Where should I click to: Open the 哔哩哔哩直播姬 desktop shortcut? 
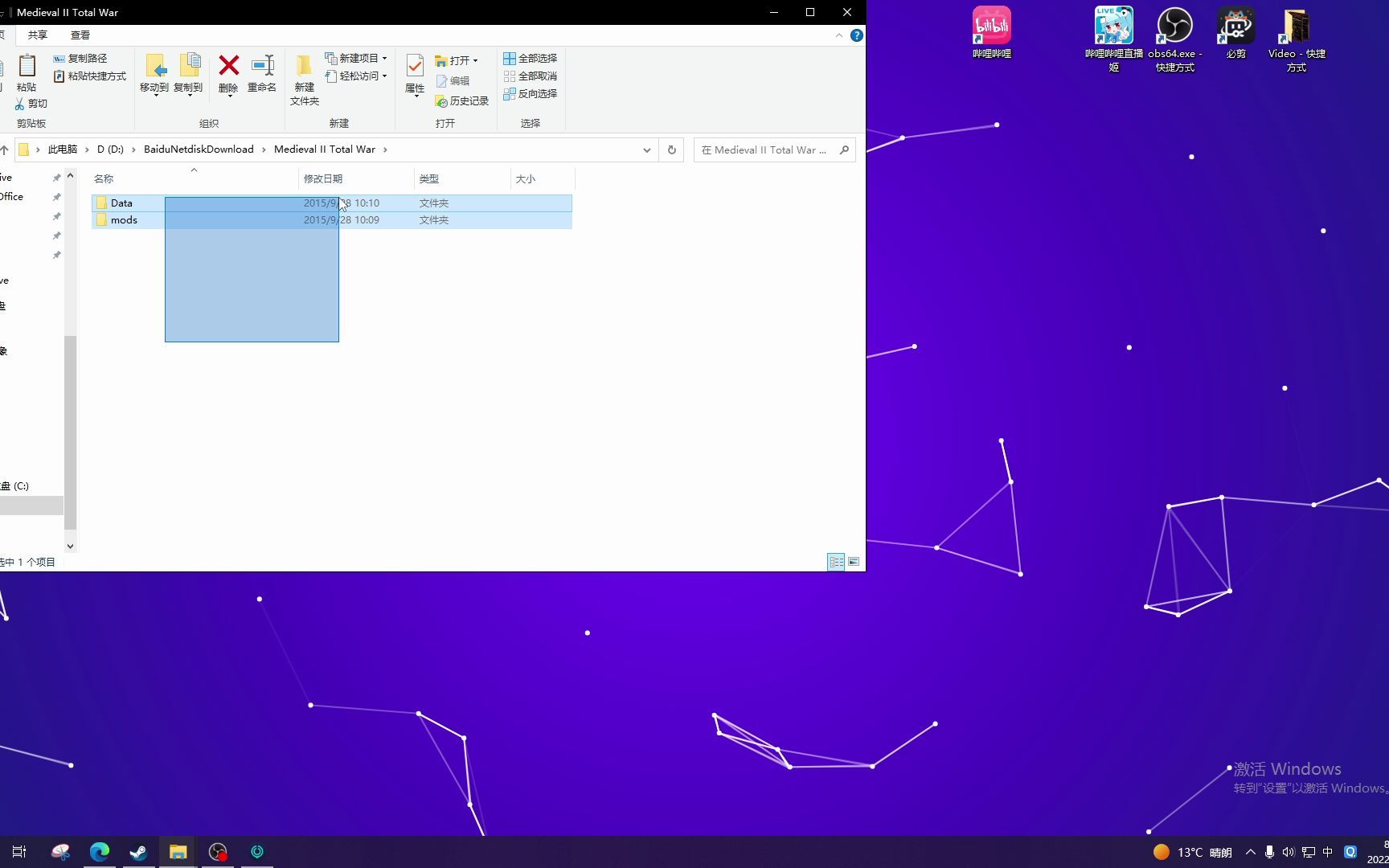(x=1114, y=39)
